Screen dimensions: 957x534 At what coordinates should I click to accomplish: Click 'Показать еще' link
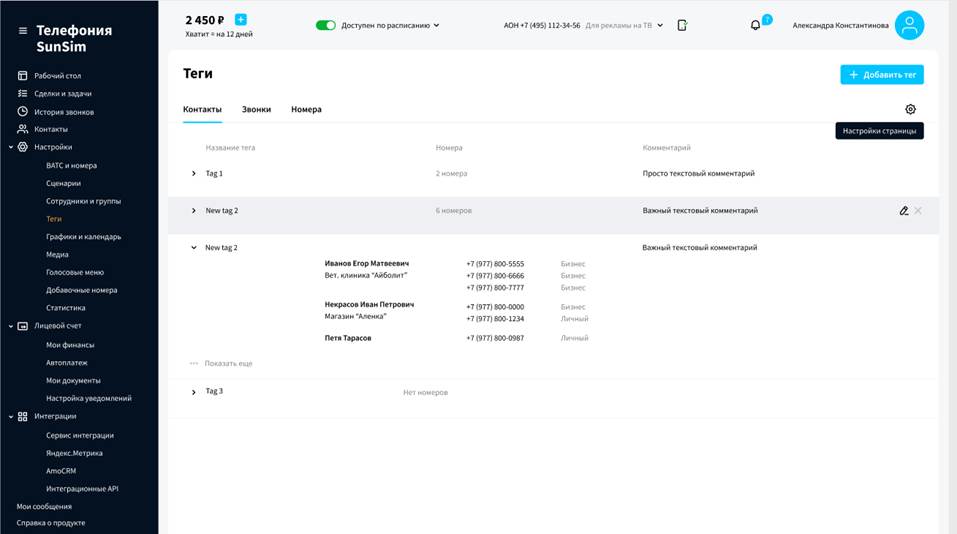228,363
